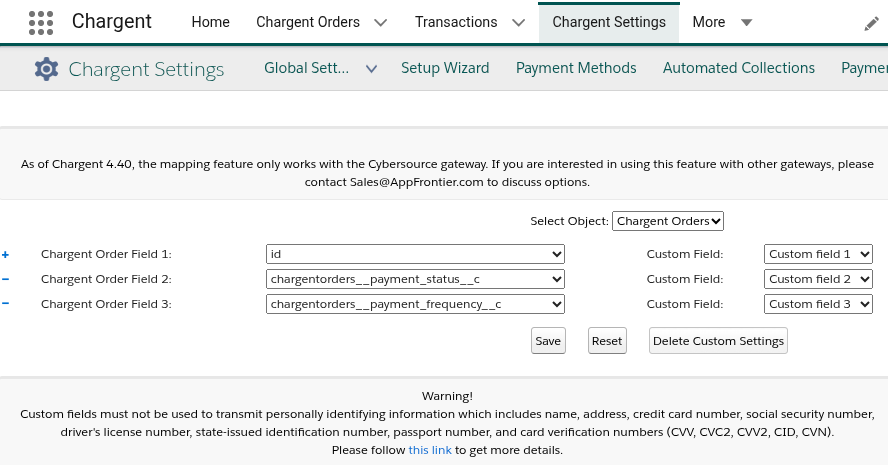Expand the Chargent Orders tab chevron
The width and height of the screenshot is (888, 465).
tap(381, 23)
